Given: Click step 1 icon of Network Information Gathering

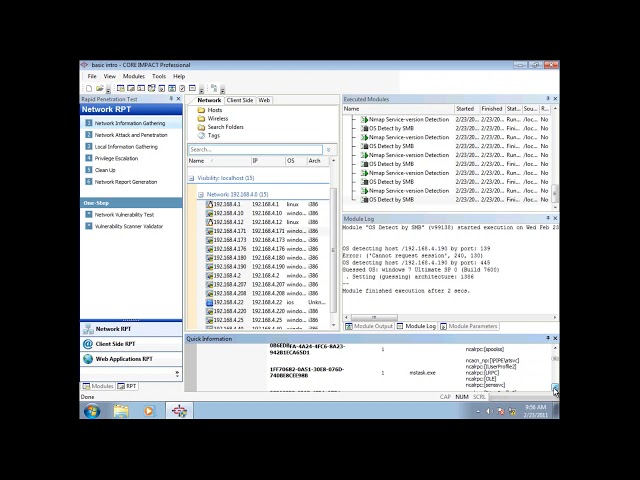Looking at the screenshot, I should (x=89, y=123).
